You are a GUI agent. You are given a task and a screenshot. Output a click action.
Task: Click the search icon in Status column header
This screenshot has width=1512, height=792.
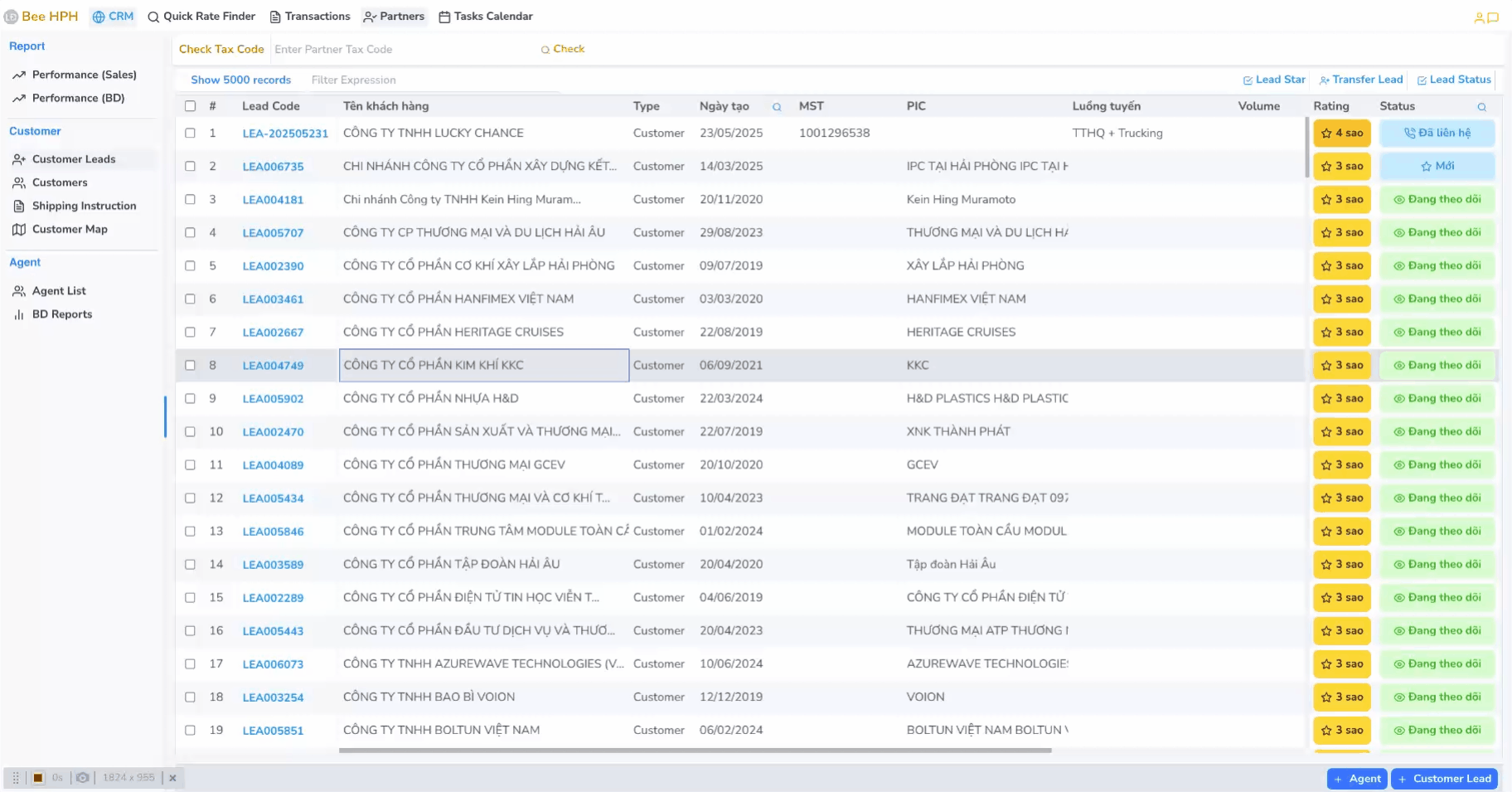pos(1482,107)
